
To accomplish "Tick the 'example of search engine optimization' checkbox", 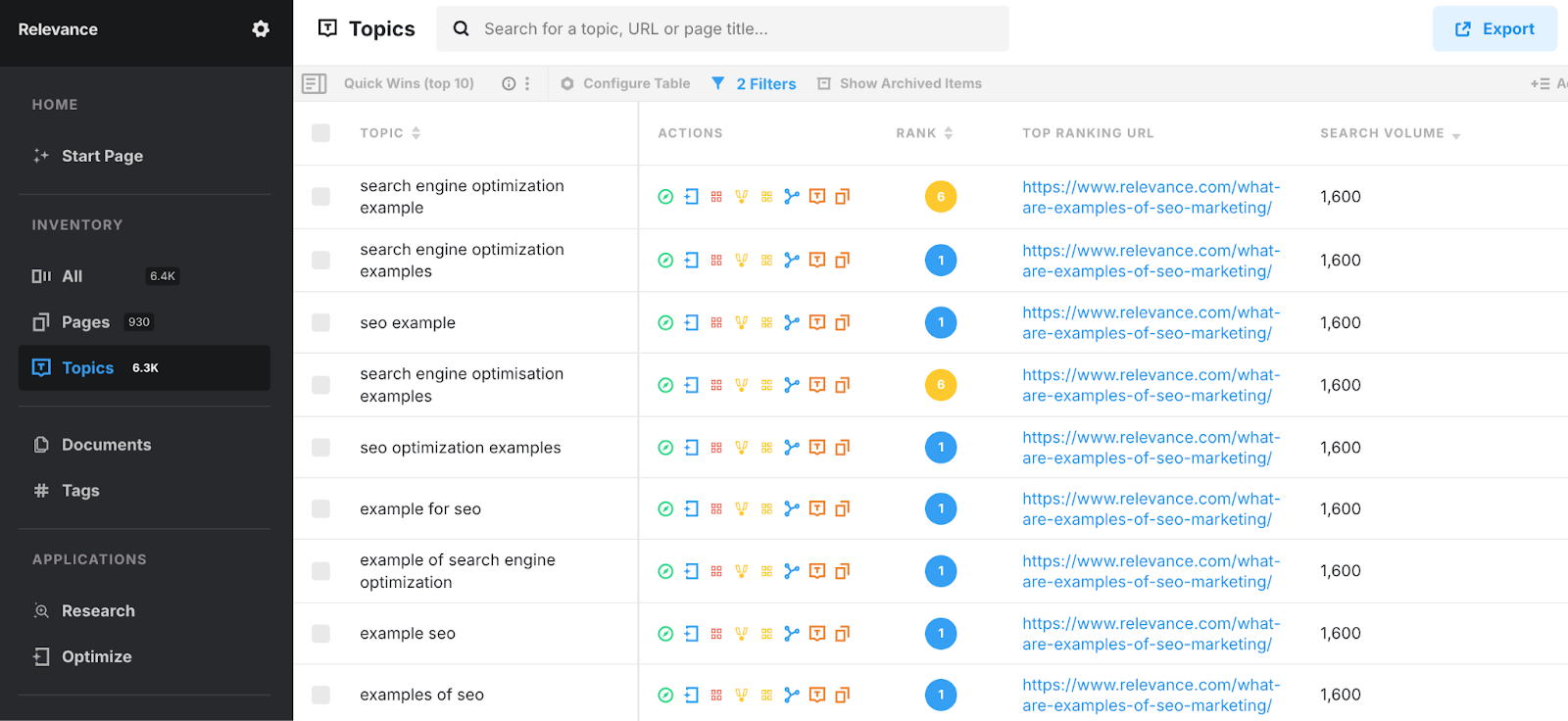I will [x=320, y=571].
